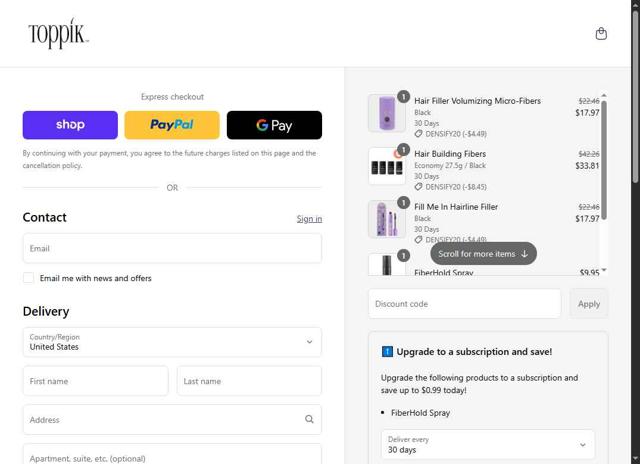Click the struck-through $42.26 price
Image resolution: width=640 pixels, height=464 pixels.
(x=589, y=154)
